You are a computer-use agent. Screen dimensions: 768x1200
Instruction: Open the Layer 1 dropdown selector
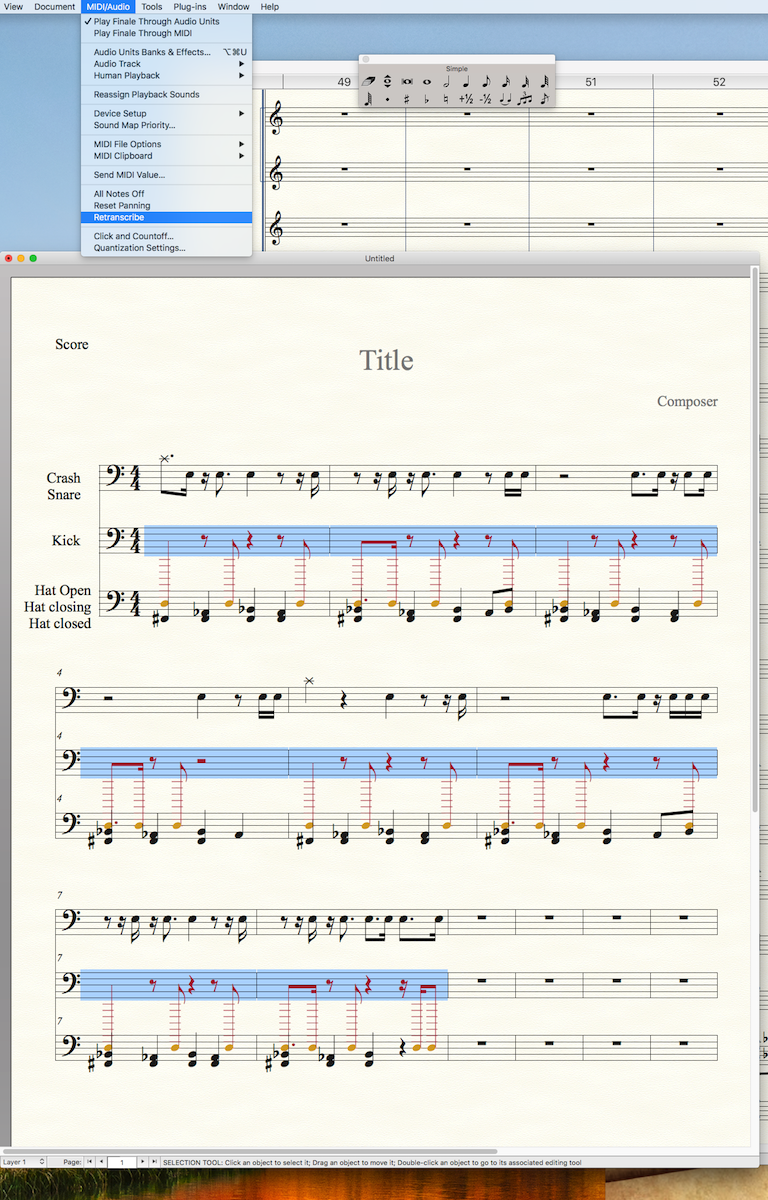pyautogui.click(x=24, y=1161)
